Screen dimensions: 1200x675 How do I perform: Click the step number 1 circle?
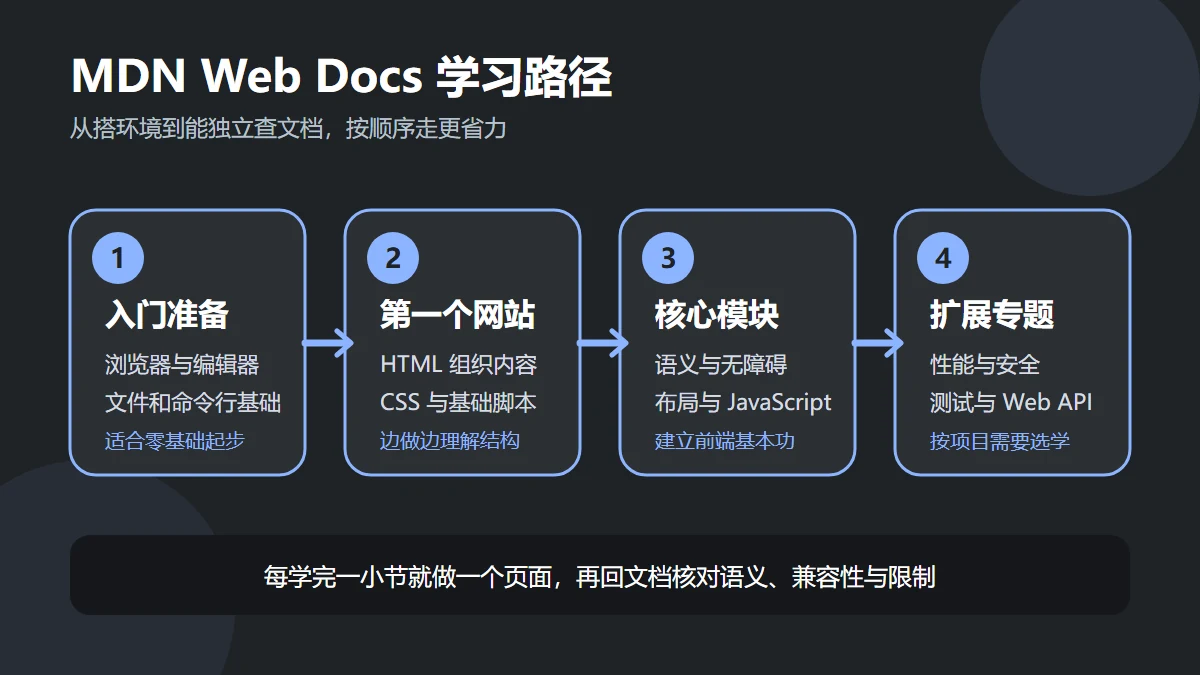(118, 259)
